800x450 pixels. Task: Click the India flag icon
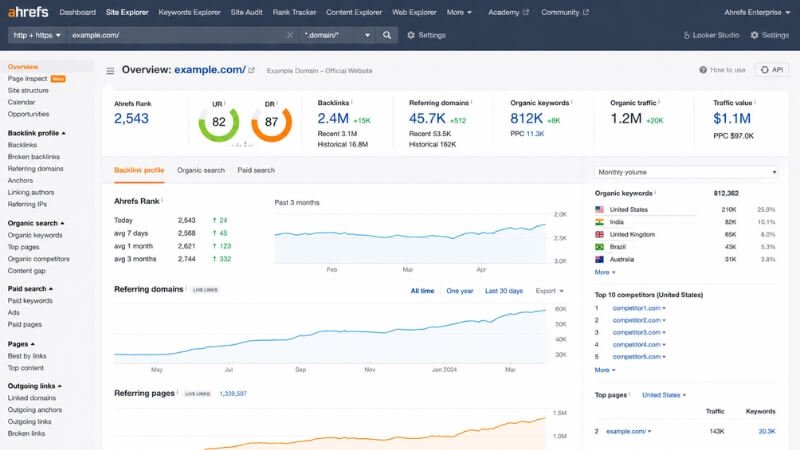[x=599, y=222]
